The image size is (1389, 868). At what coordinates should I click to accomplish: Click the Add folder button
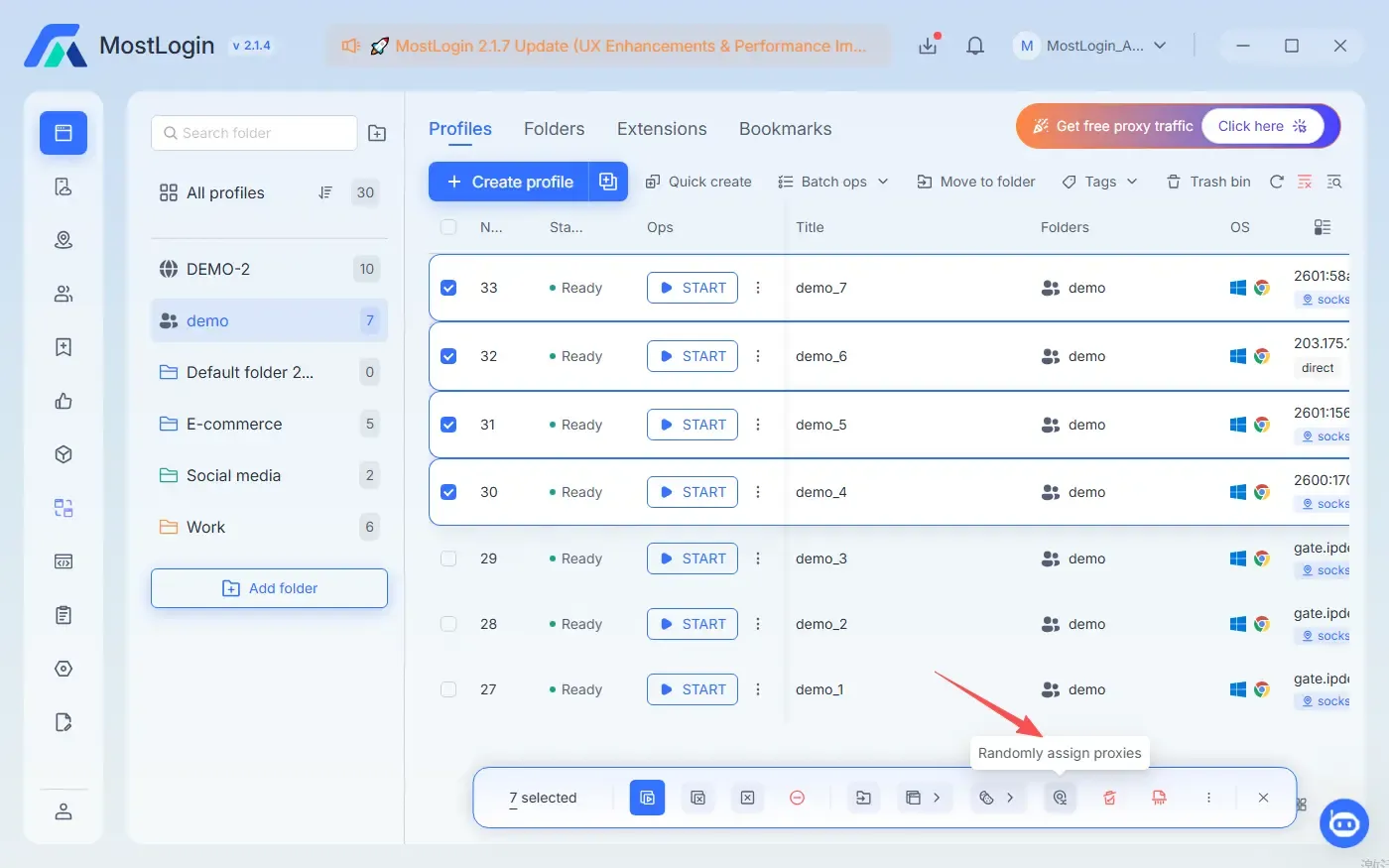[269, 588]
